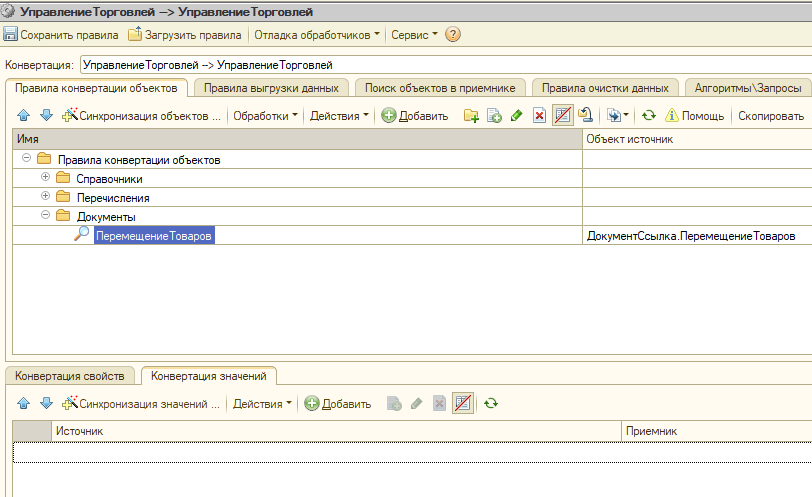
Task: Click the upper Добавить button
Action: [415, 115]
